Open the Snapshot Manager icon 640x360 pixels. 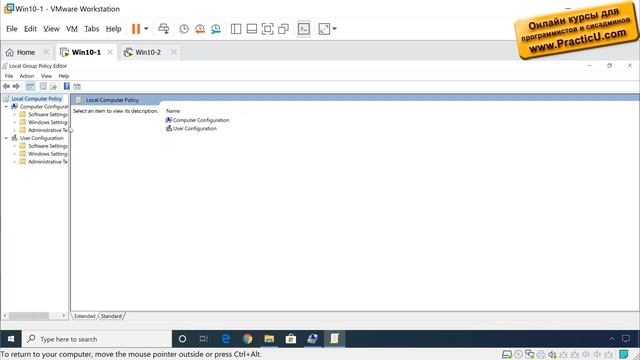(x=216, y=29)
